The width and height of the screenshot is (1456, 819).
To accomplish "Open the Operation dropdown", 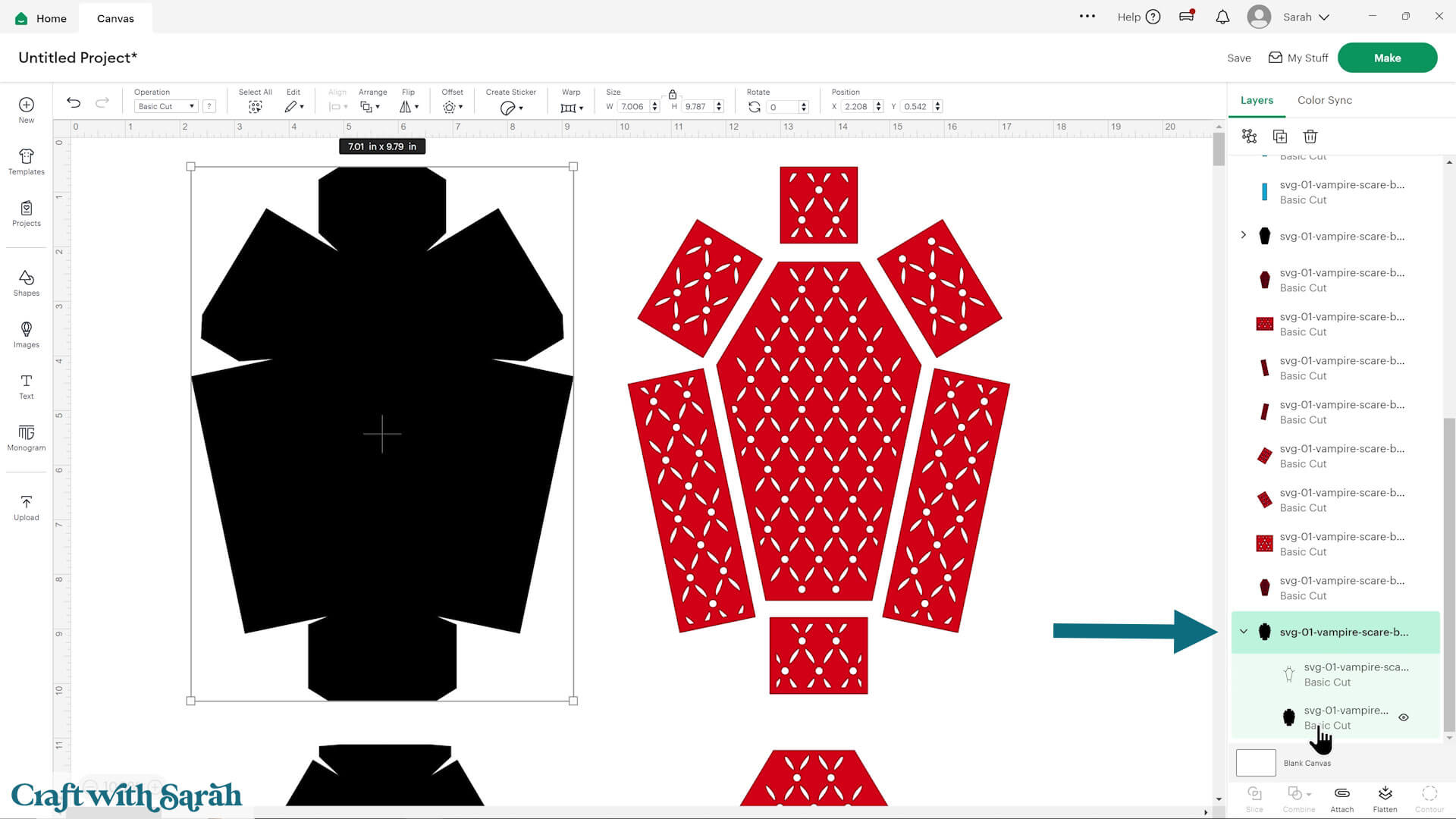I will pos(165,106).
